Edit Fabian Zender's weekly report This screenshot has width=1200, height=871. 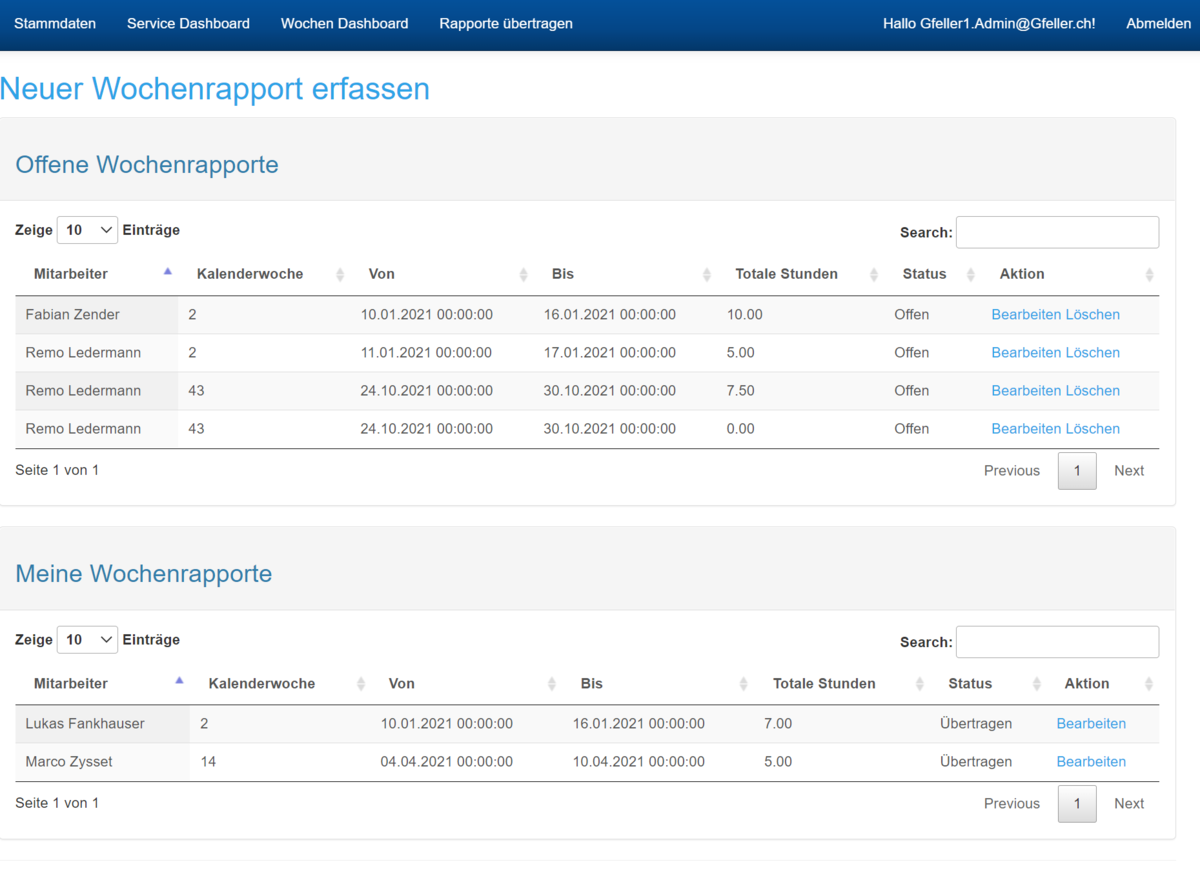[x=1026, y=315]
